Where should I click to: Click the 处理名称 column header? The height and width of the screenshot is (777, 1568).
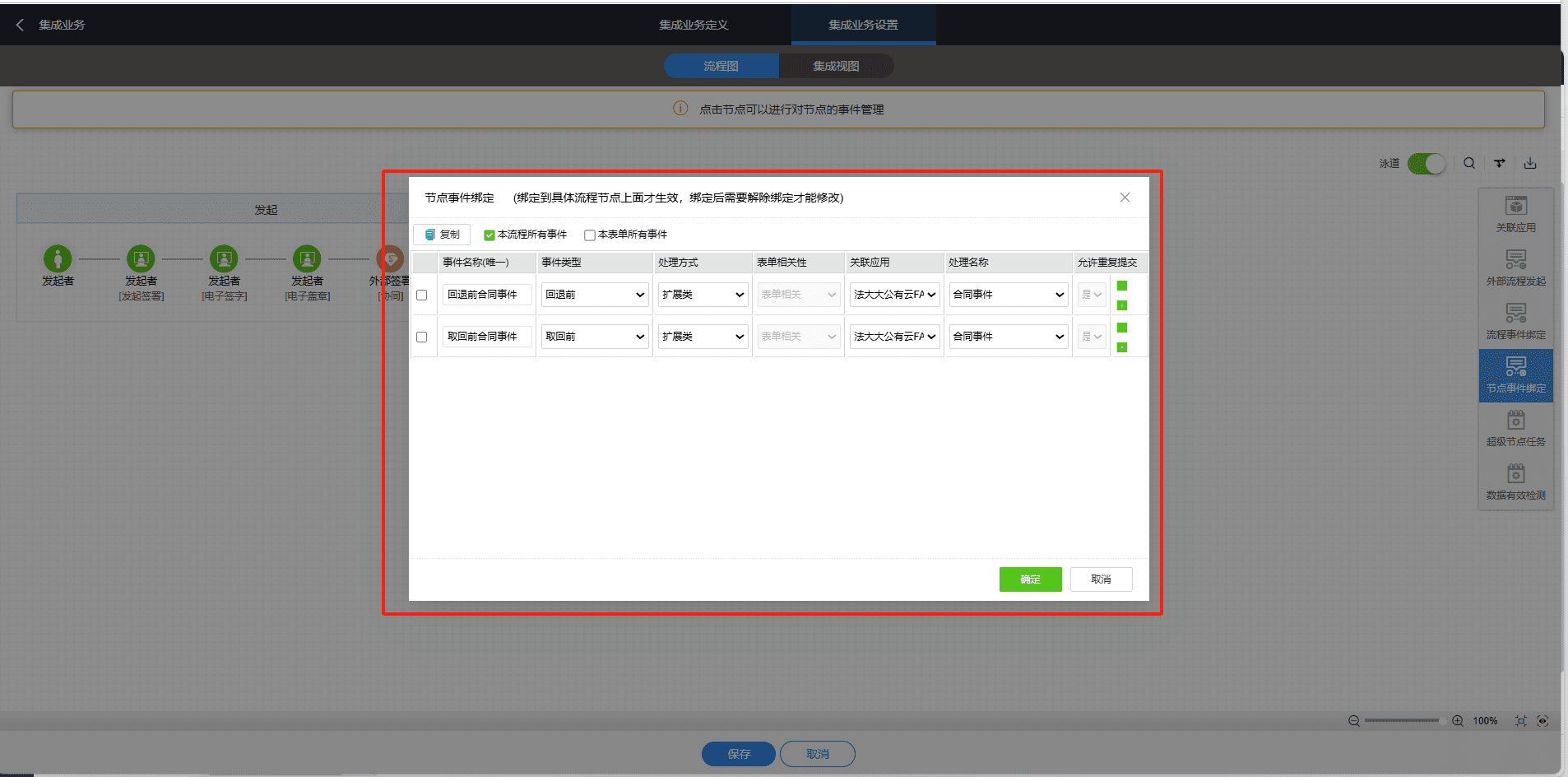(1009, 263)
